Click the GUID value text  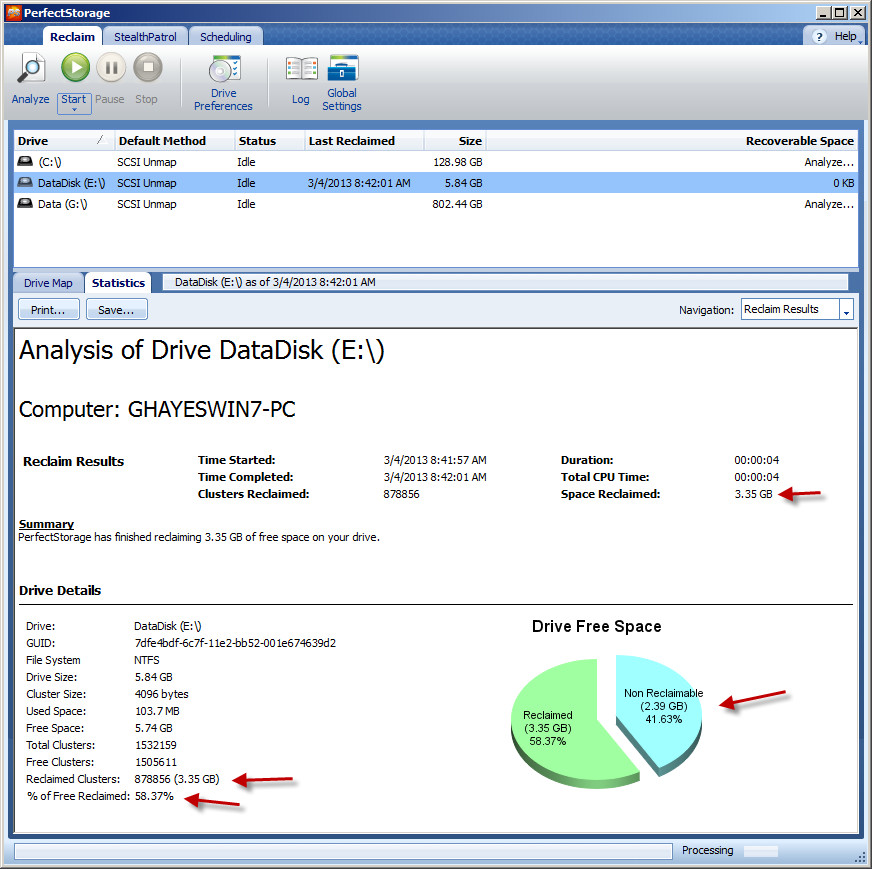click(235, 643)
